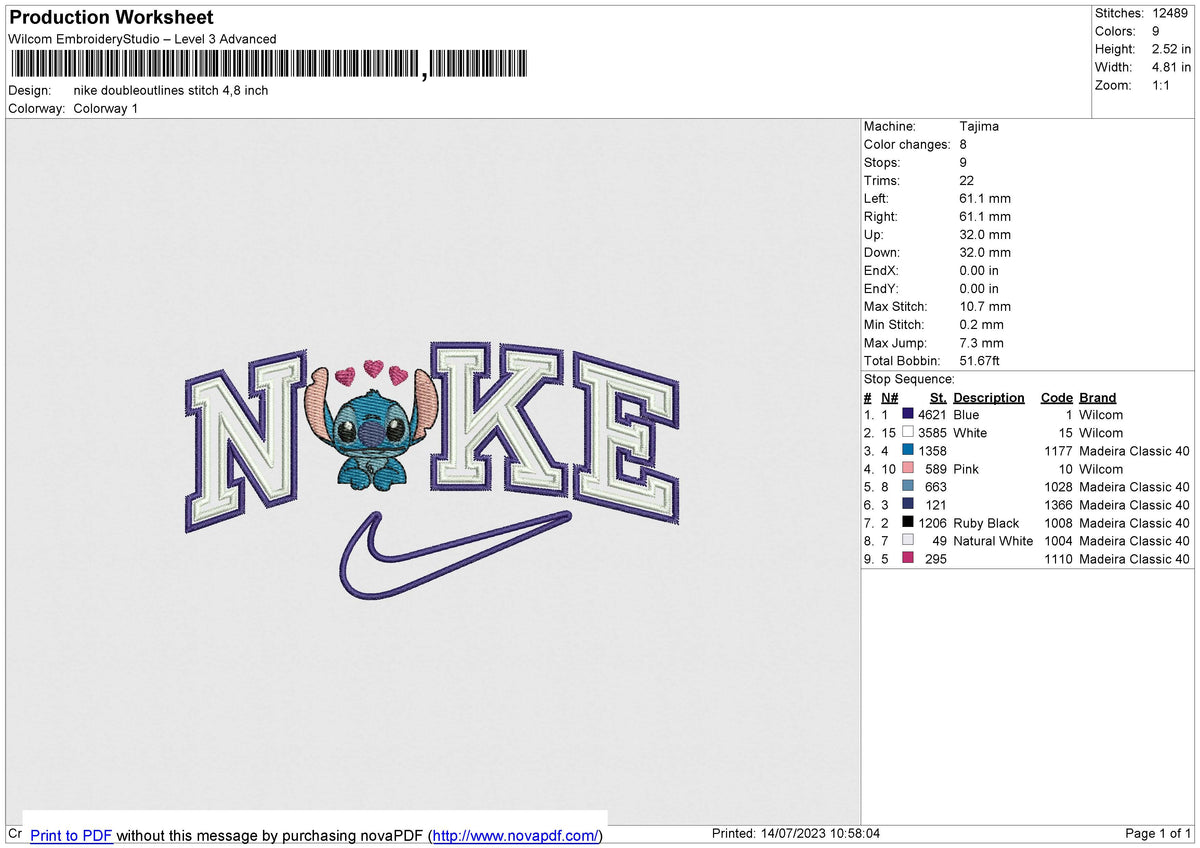This screenshot has width=1200, height=848.
Task: Select the Color changes value 8
Action: pos(963,144)
